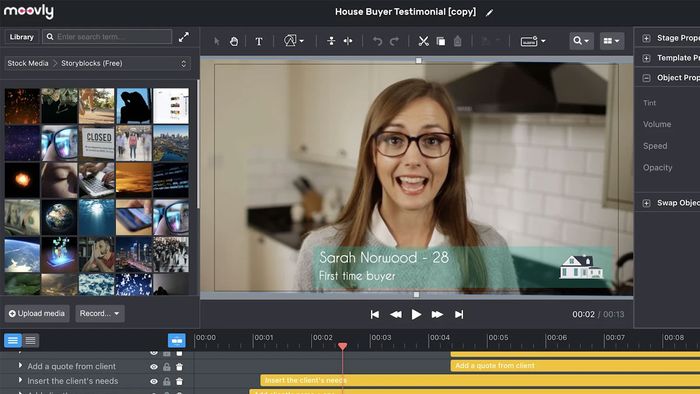
Task: Hide the 'Insert the client's needs' layer
Action: pyautogui.click(x=154, y=382)
